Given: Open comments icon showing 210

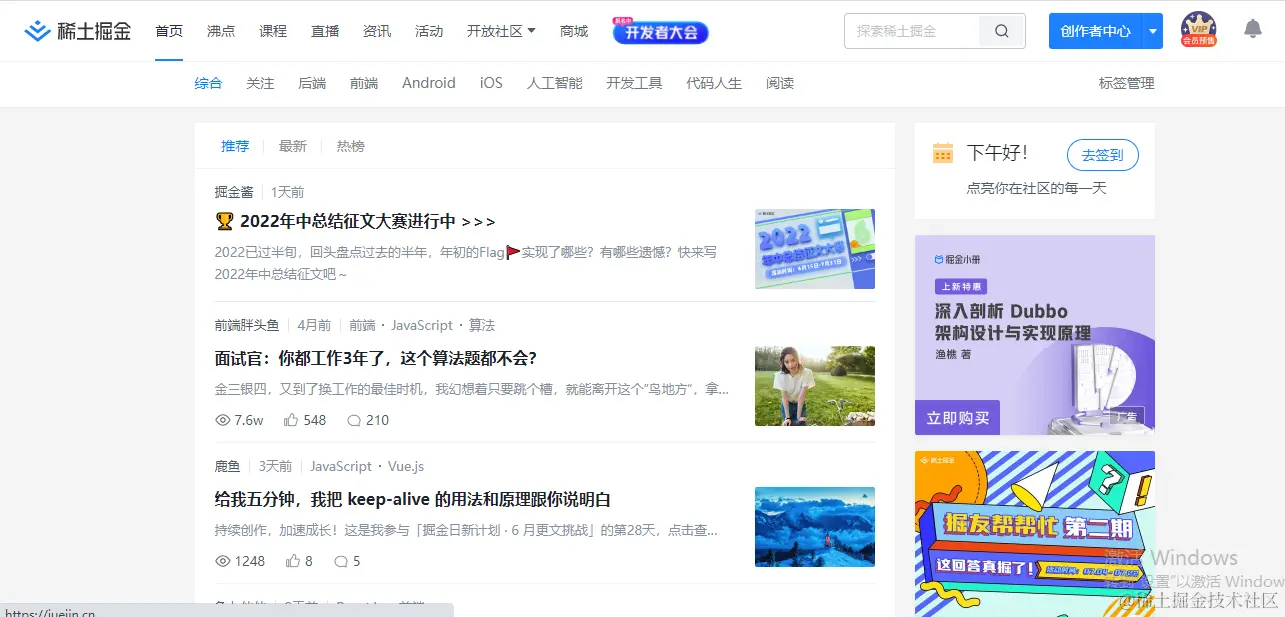Looking at the screenshot, I should tap(353, 420).
